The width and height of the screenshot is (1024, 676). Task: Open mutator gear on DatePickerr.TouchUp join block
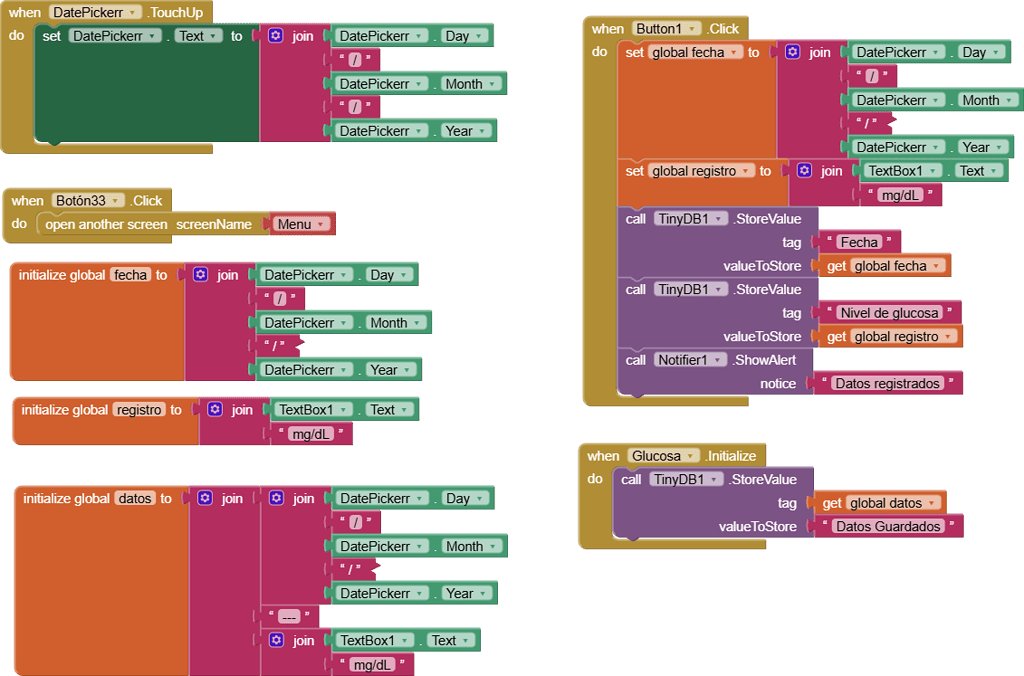click(x=274, y=35)
